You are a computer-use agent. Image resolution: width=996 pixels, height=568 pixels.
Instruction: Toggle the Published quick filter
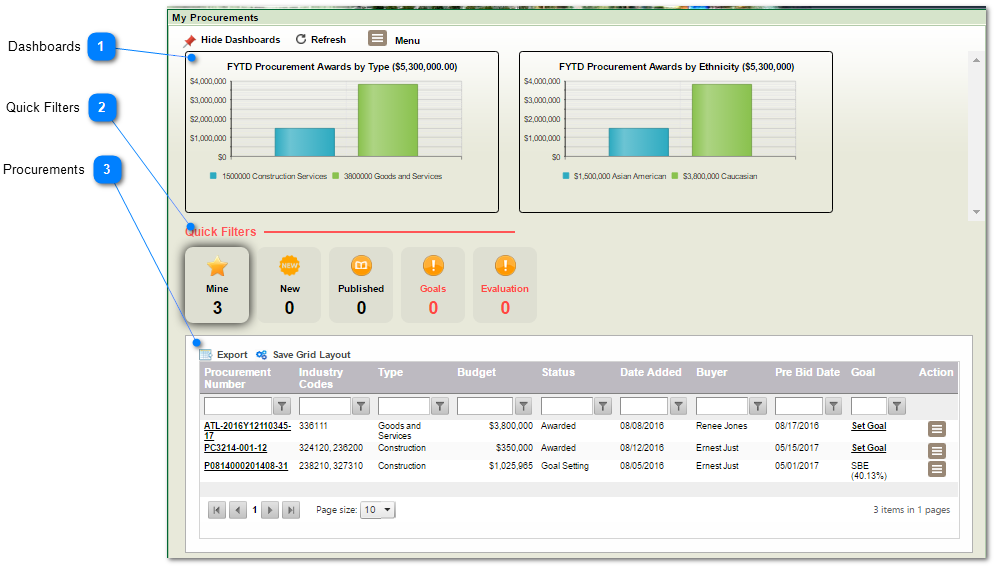[x=361, y=285]
